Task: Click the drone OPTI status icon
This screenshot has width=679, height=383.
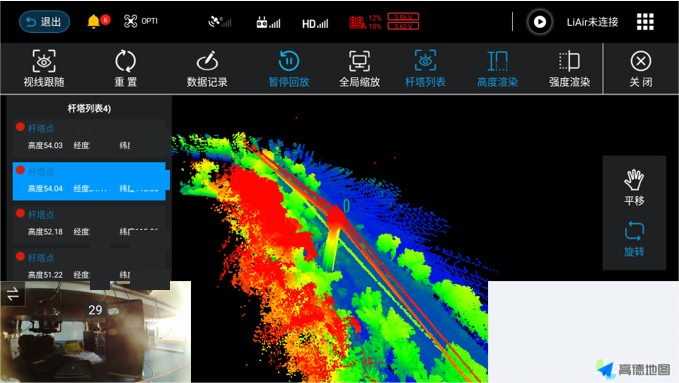Action: coord(140,21)
